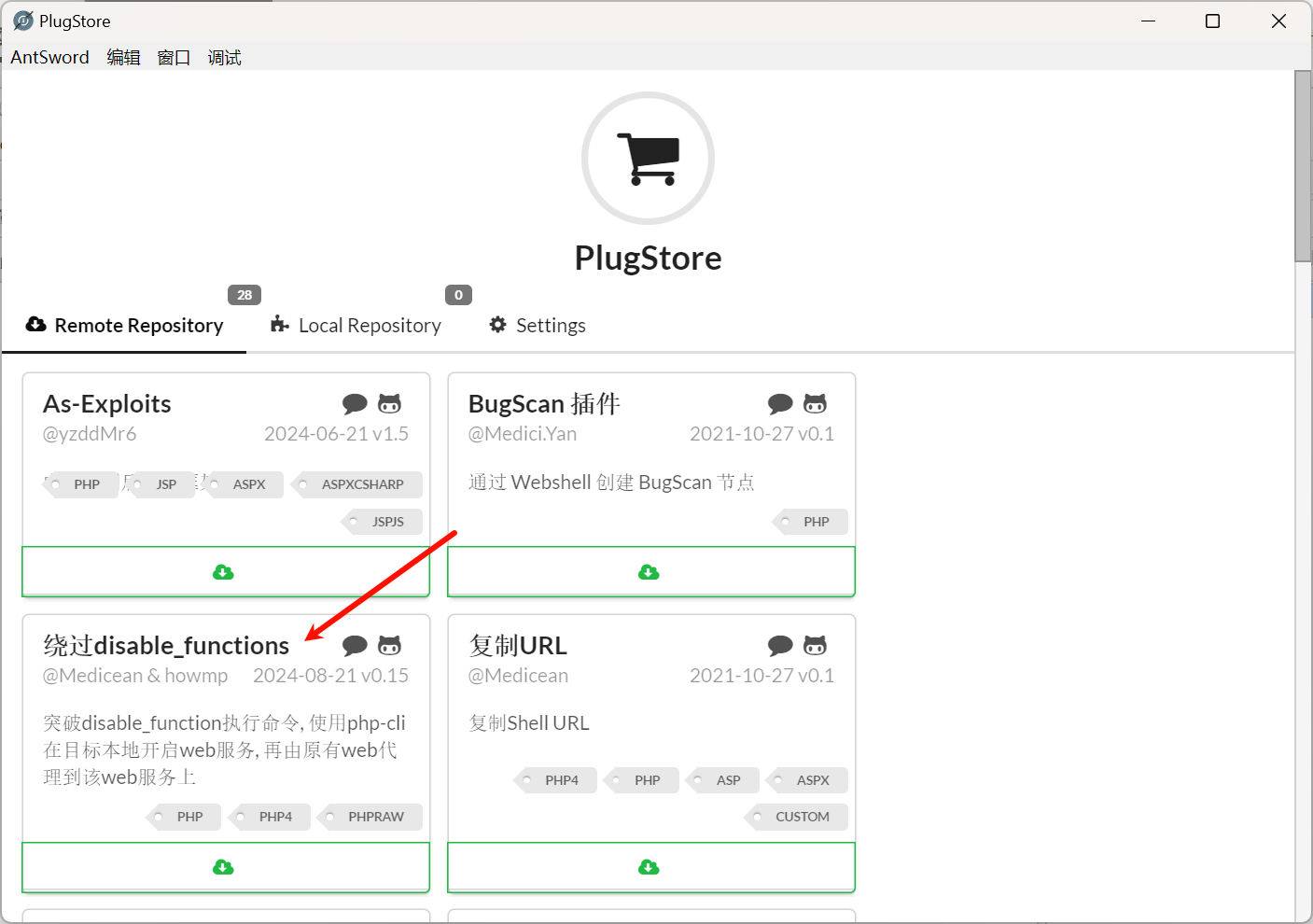Download the 复制URL plugin
The width and height of the screenshot is (1313, 924).
click(650, 867)
